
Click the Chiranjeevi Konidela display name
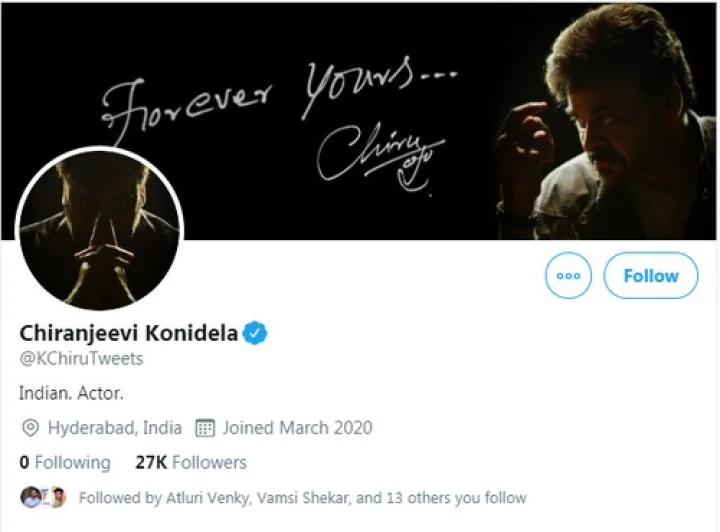(x=129, y=334)
